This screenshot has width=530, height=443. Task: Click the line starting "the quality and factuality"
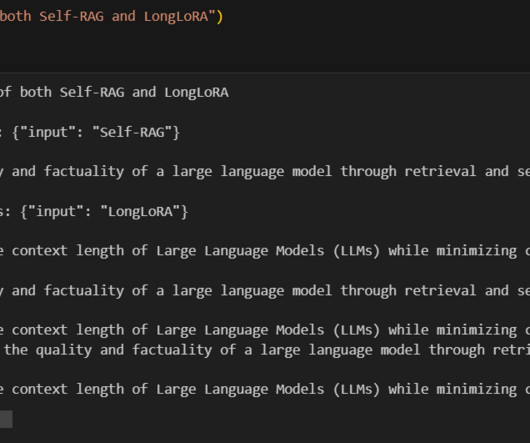pyautogui.click(x=265, y=350)
